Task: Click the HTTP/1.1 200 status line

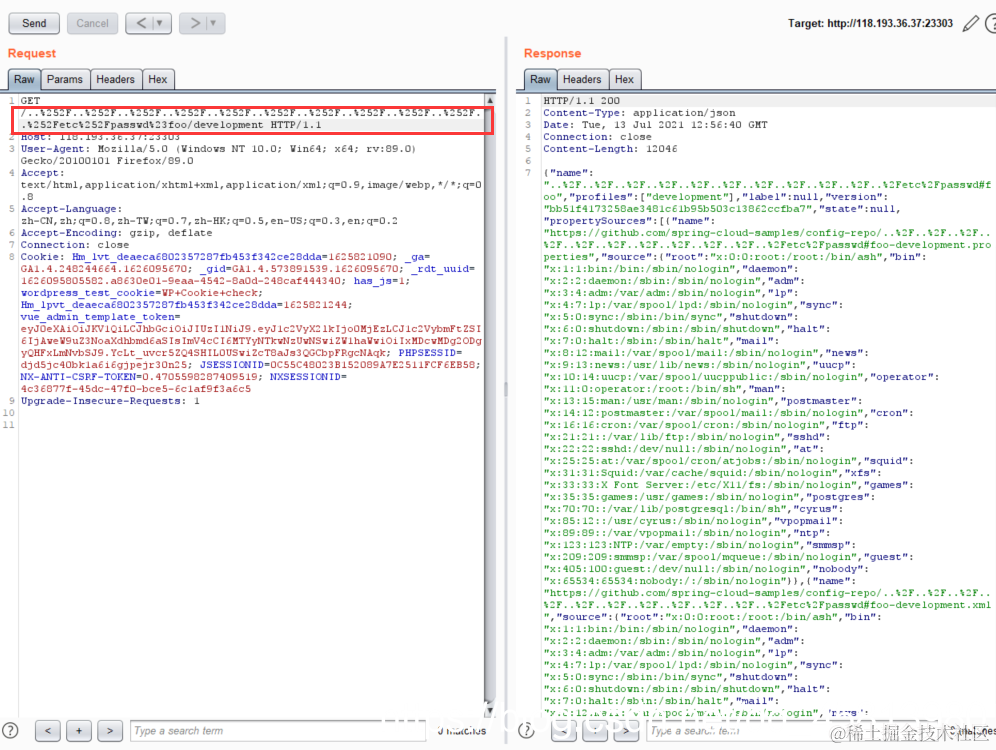Action: [x=581, y=100]
